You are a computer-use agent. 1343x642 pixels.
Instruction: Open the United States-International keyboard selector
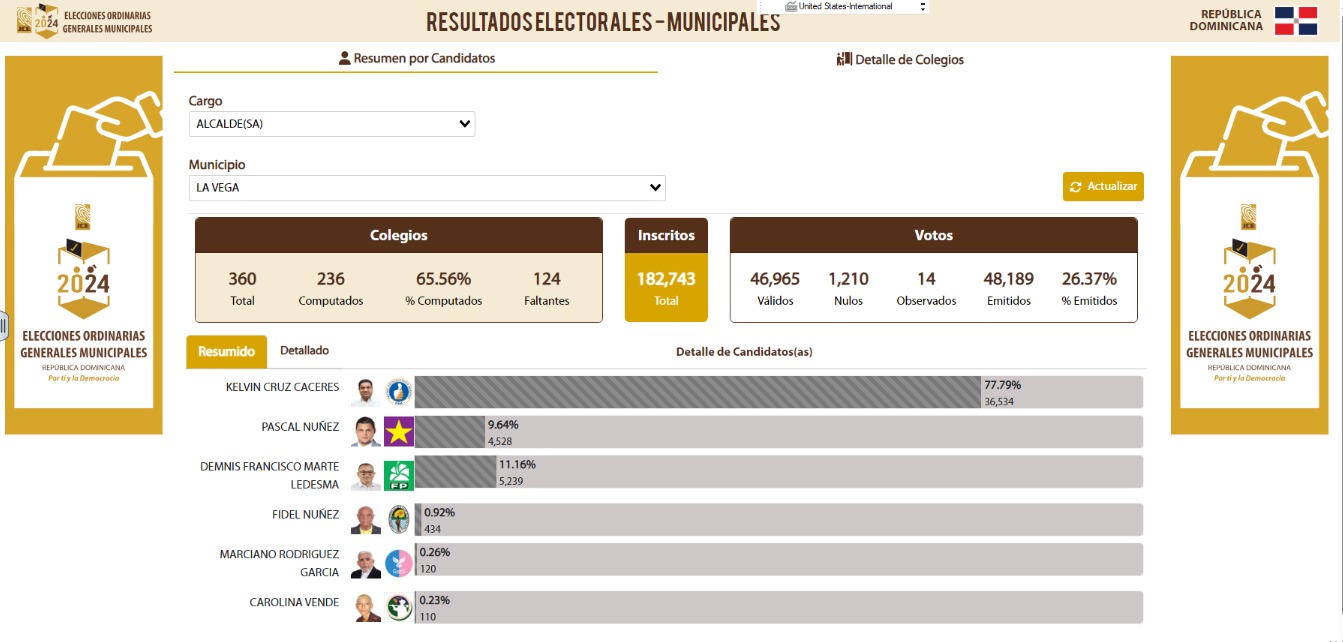(856, 7)
